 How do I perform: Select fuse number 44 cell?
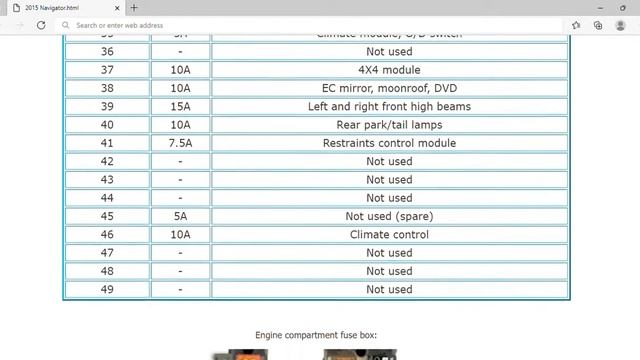pyautogui.click(x=107, y=198)
